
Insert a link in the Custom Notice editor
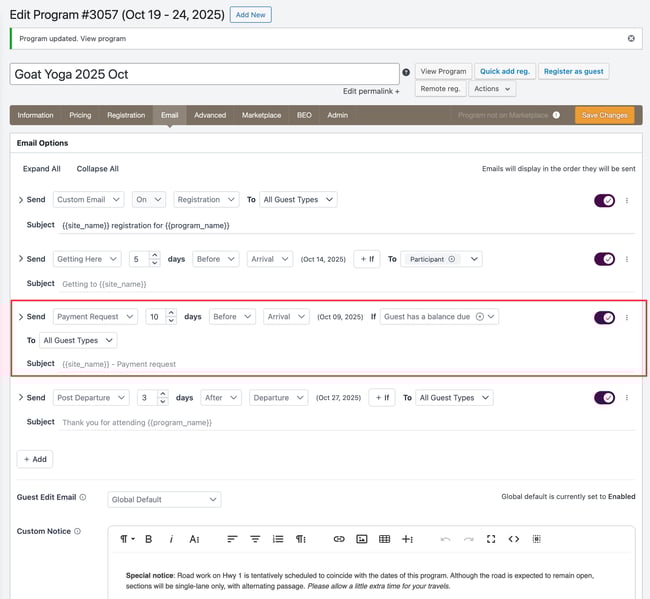[x=339, y=539]
